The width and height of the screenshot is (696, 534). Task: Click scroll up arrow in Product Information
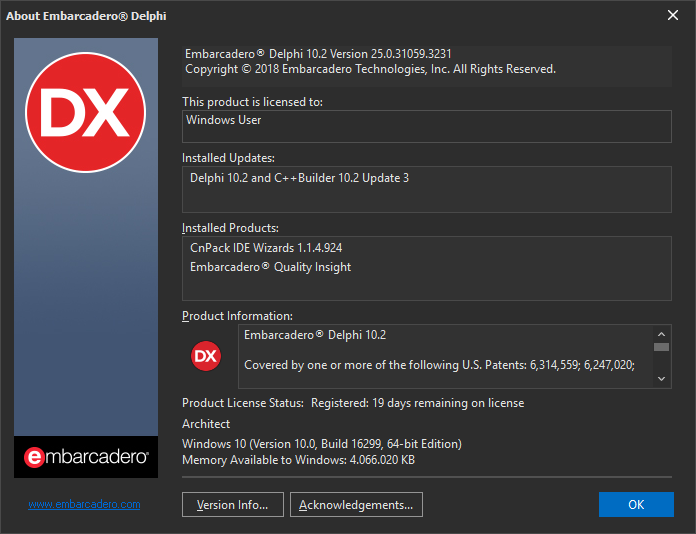point(661,334)
